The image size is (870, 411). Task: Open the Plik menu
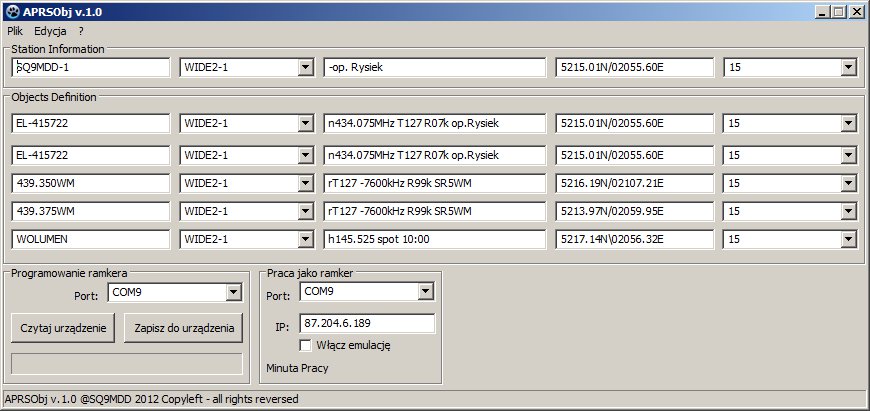click(15, 31)
